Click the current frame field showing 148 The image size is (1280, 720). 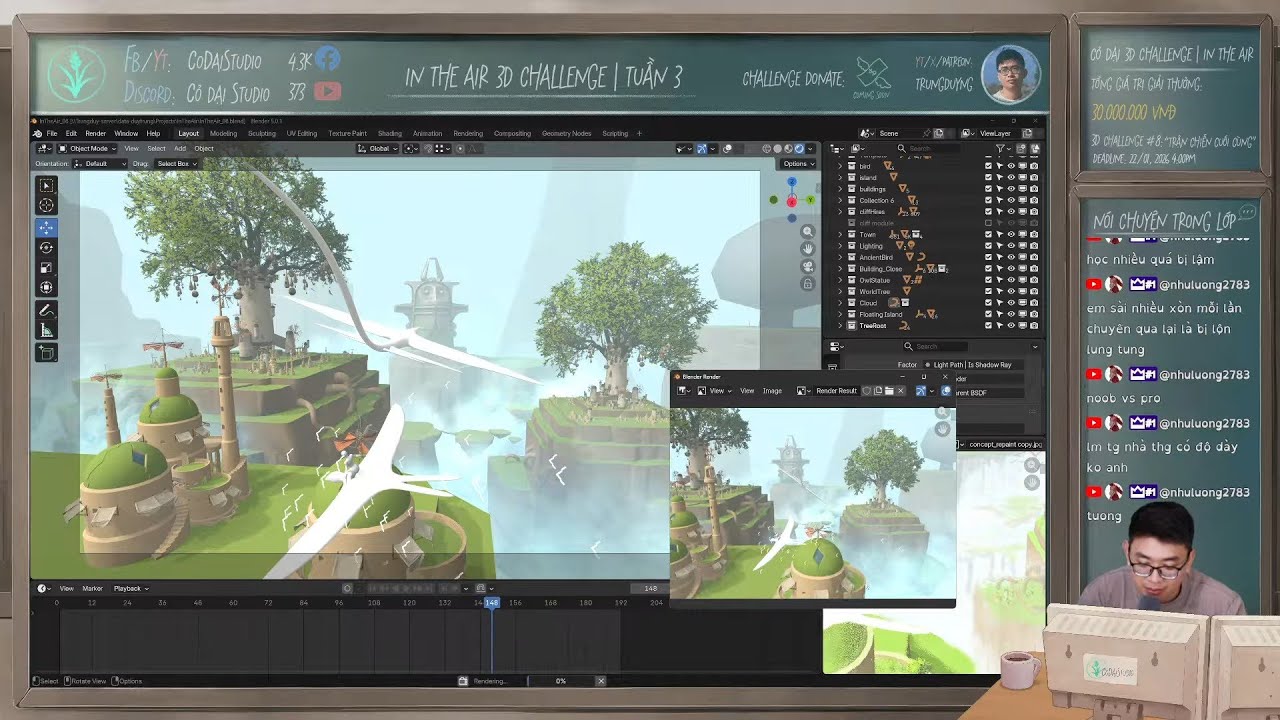click(650, 588)
